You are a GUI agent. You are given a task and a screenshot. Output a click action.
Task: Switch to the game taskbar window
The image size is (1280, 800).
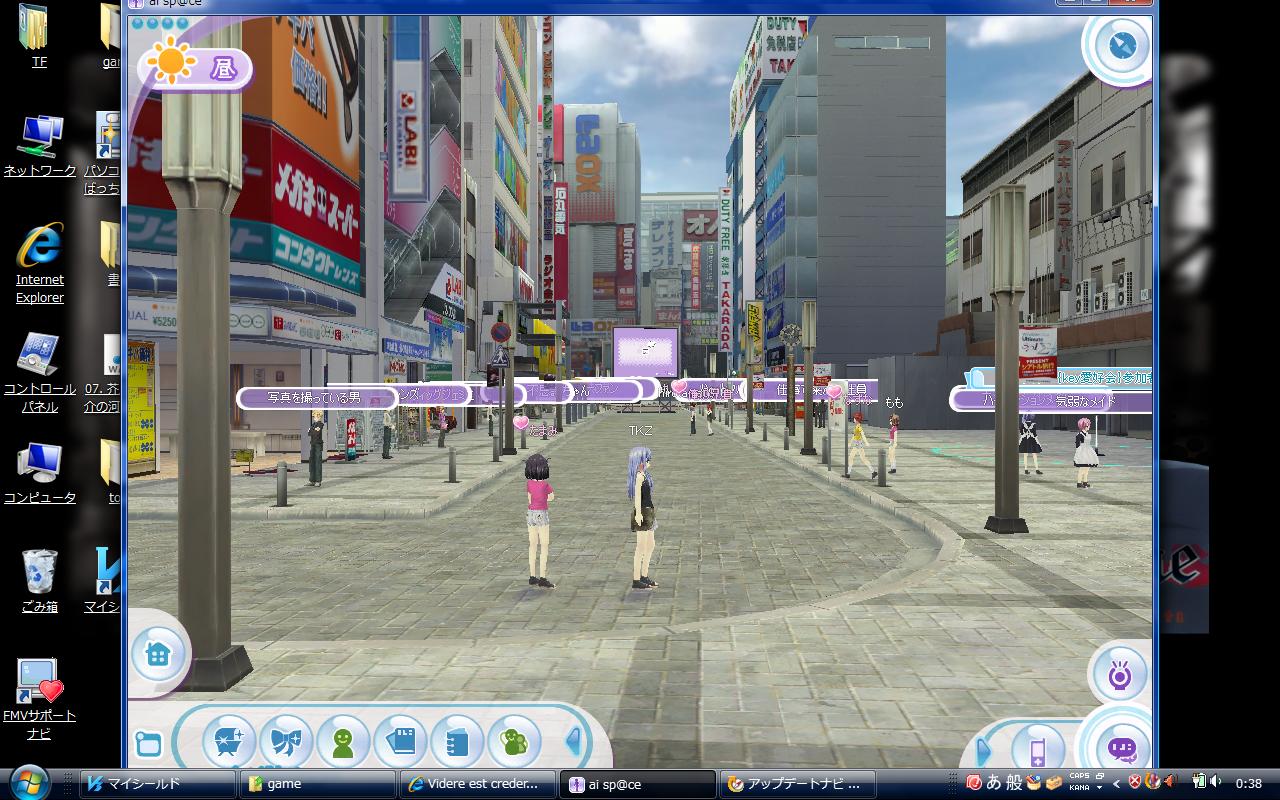(x=318, y=784)
